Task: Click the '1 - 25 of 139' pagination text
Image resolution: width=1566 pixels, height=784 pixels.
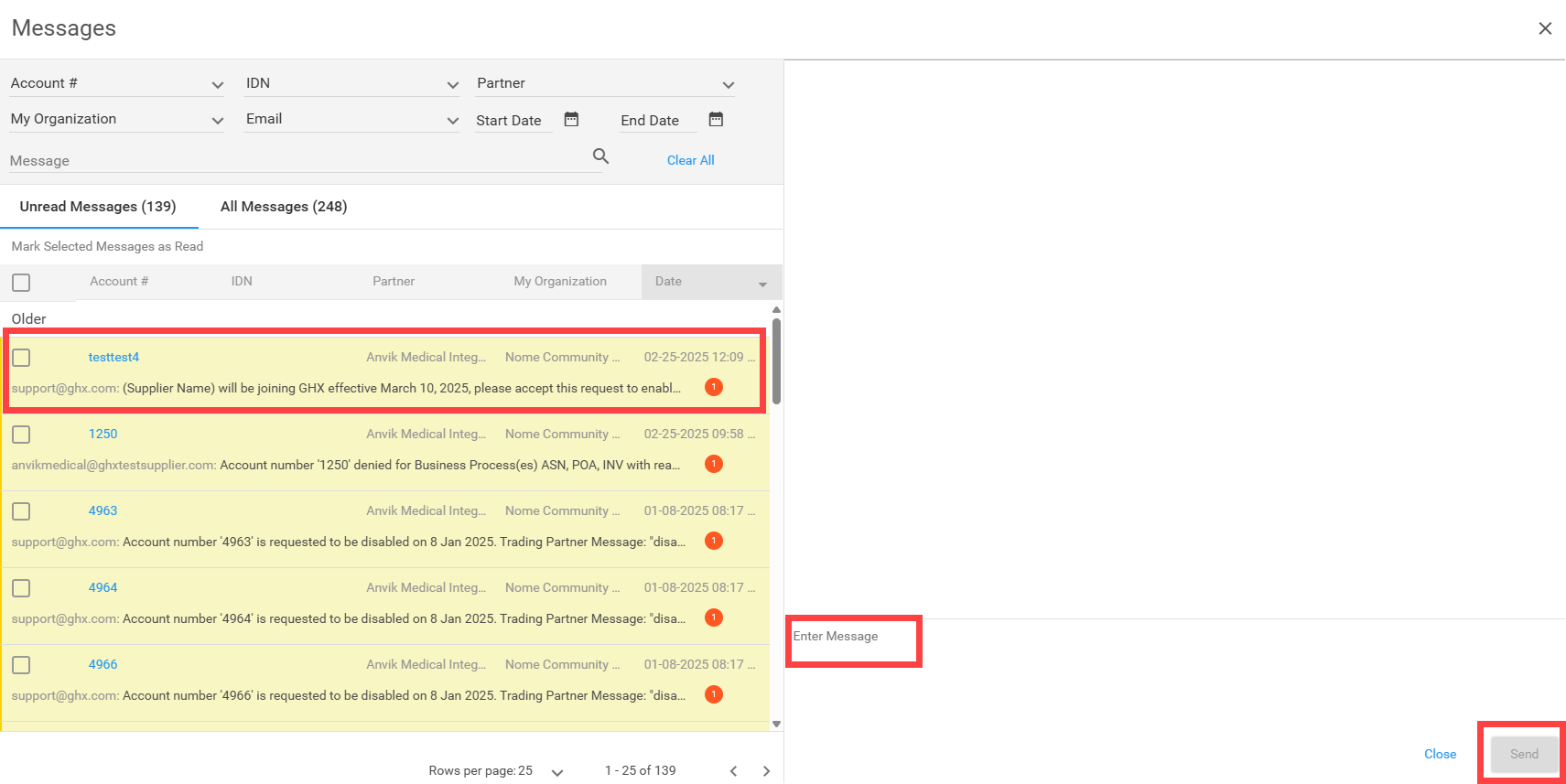Action: (x=640, y=770)
